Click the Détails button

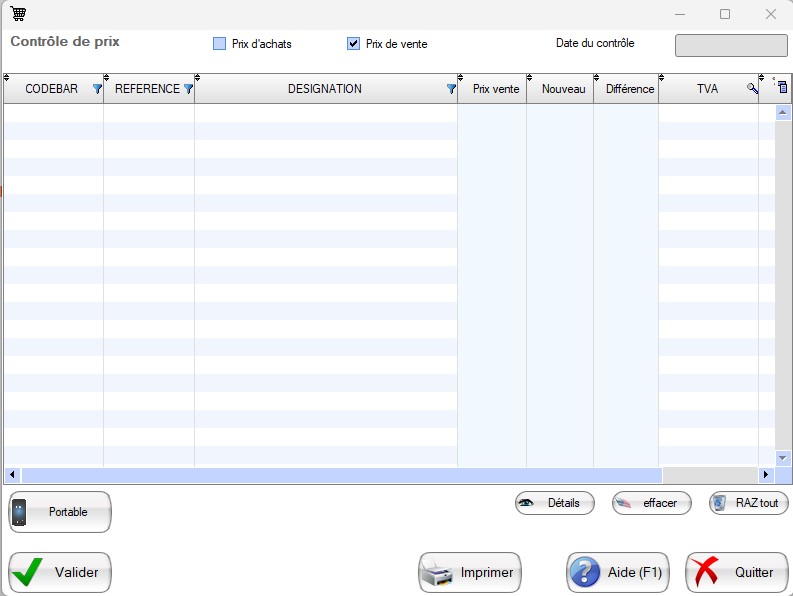point(554,503)
